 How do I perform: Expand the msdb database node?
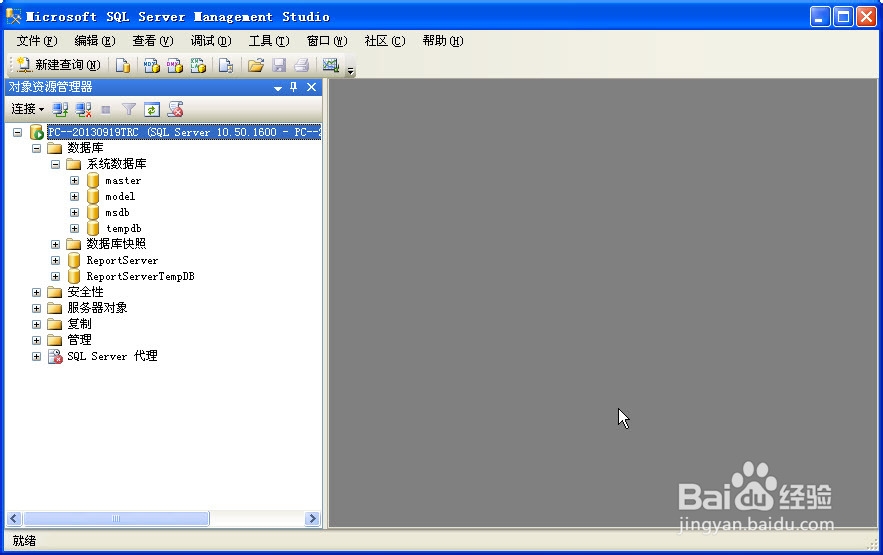pos(74,212)
